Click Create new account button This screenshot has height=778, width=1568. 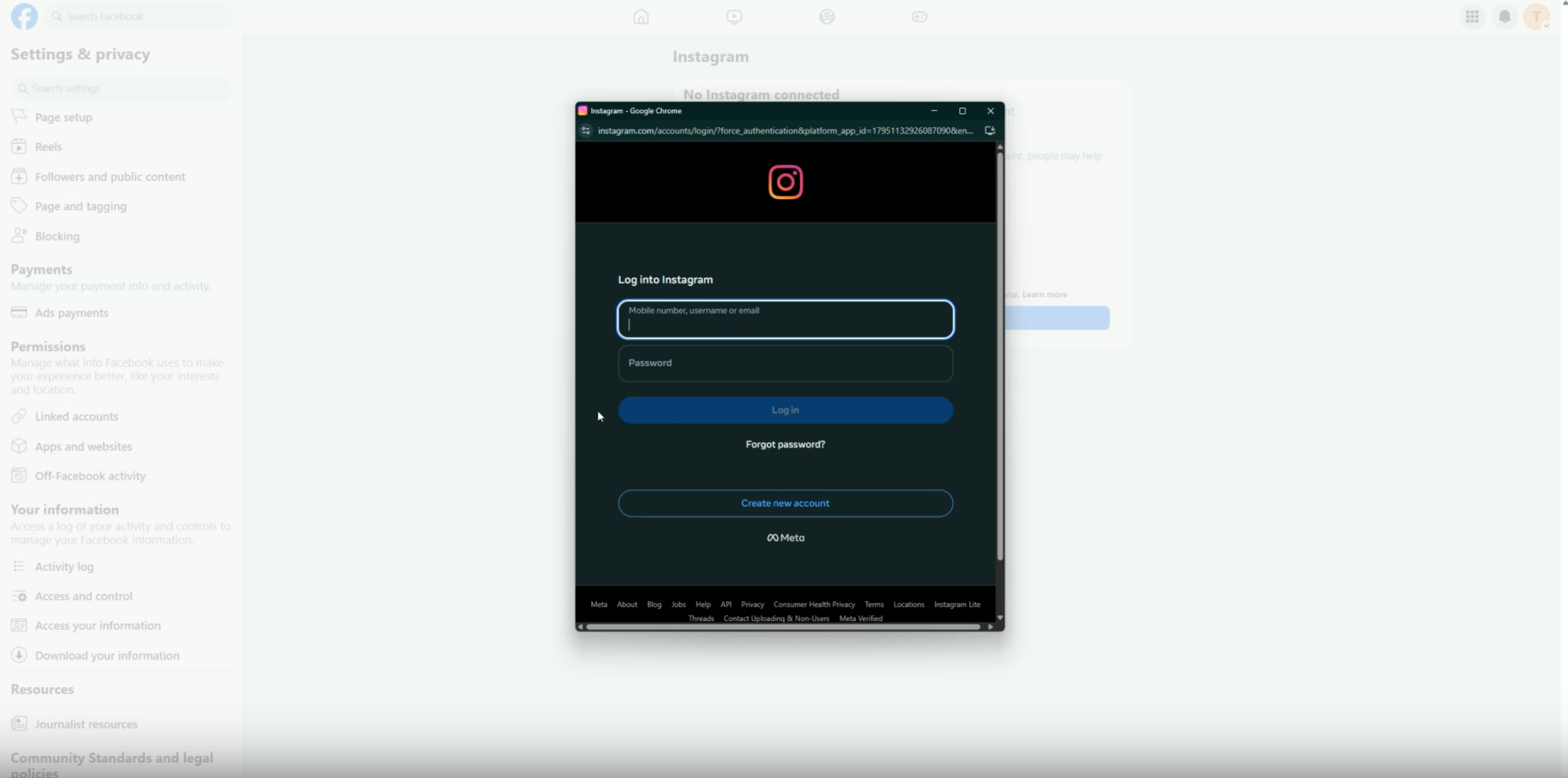coord(785,503)
